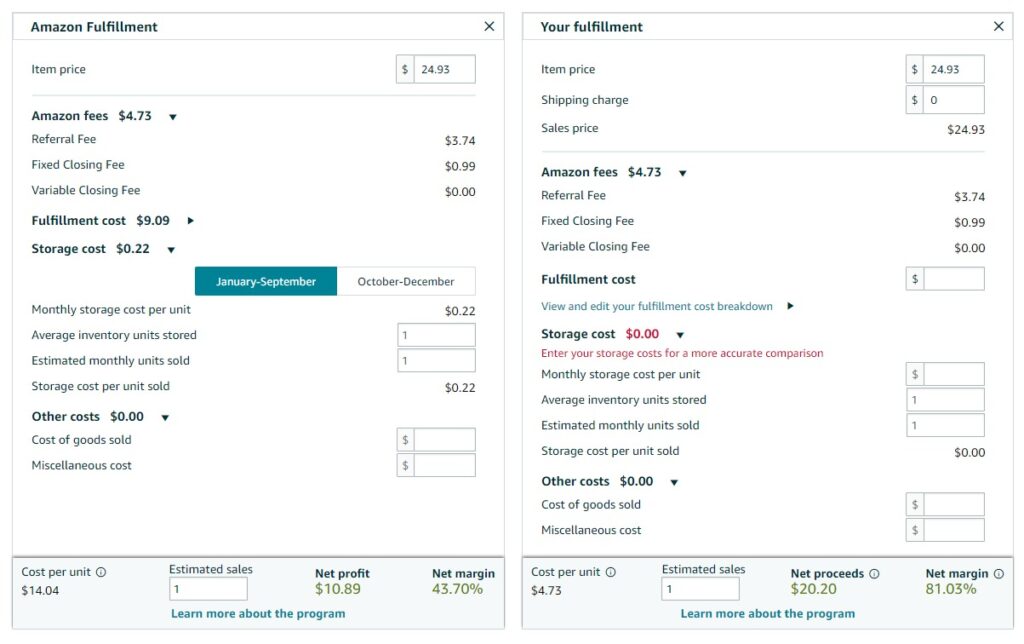Select the January-September storage tab

pyautogui.click(x=265, y=281)
